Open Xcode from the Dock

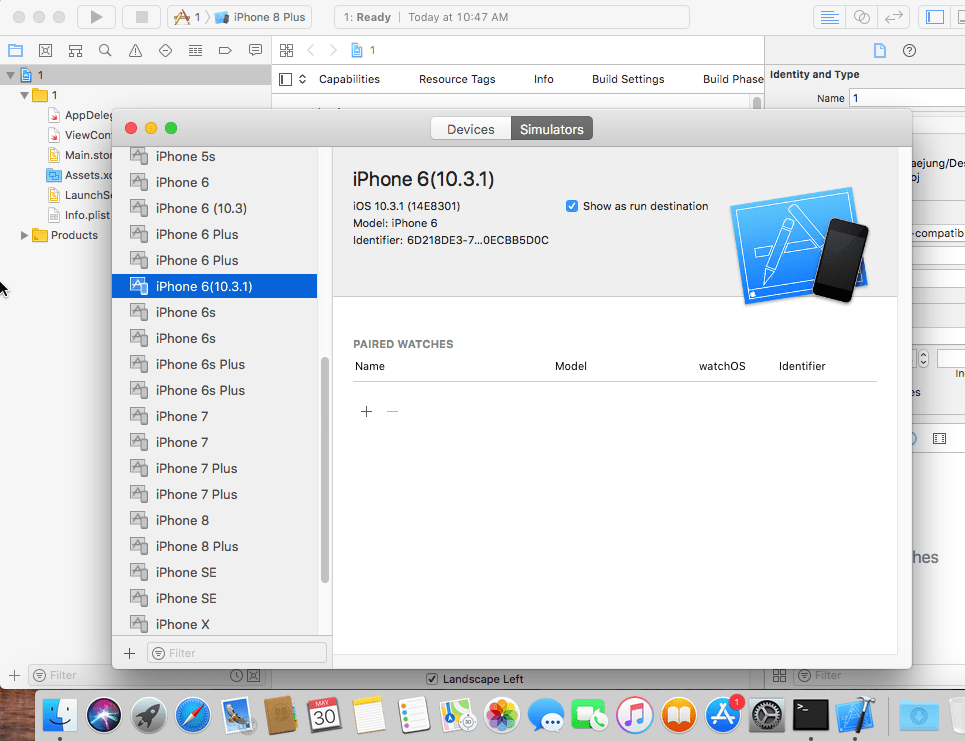[x=855, y=715]
